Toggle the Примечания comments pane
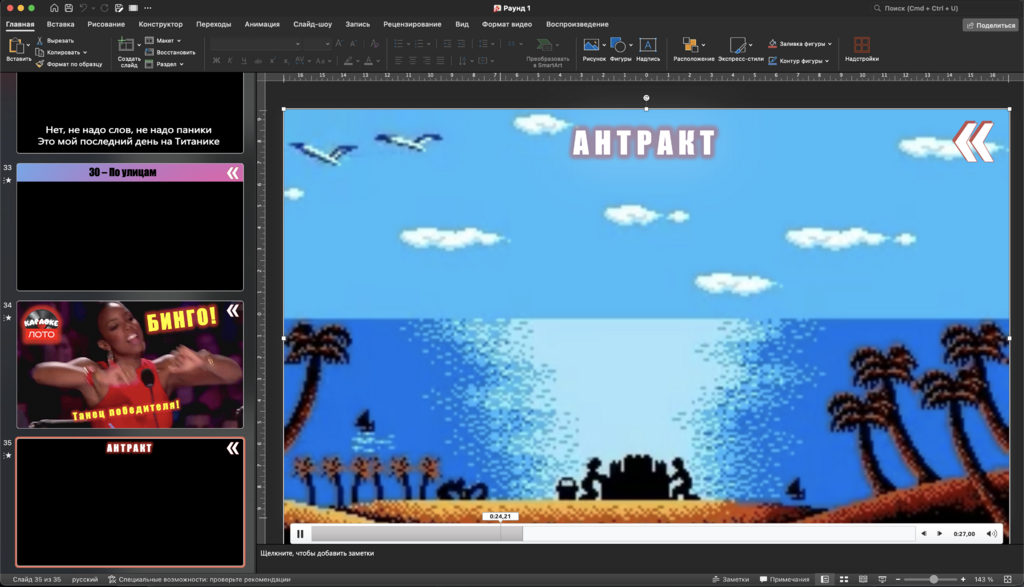 784,579
